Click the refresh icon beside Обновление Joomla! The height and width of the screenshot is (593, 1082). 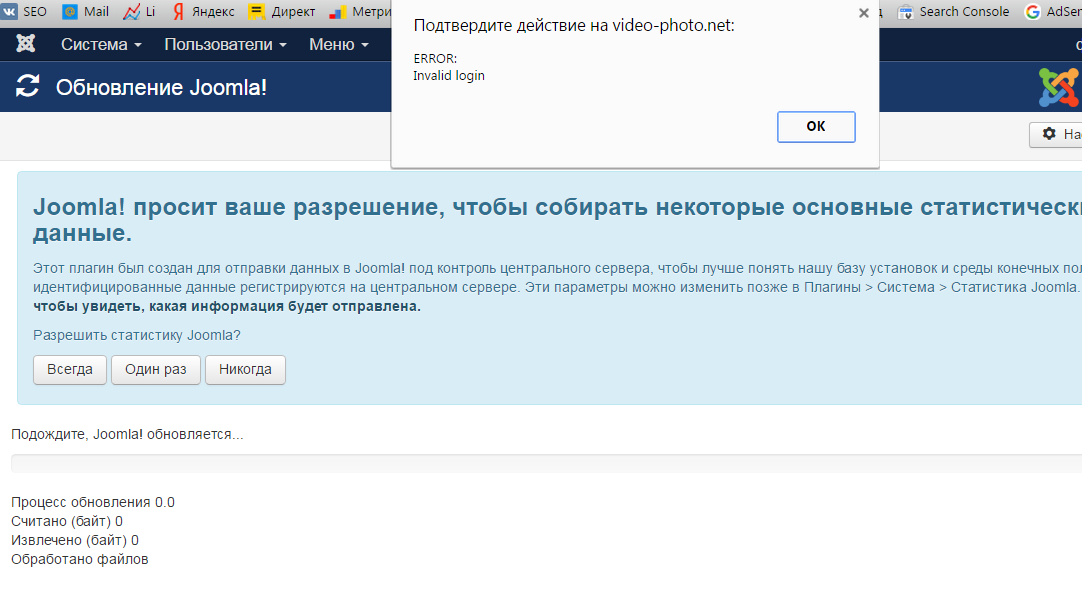click(x=28, y=87)
